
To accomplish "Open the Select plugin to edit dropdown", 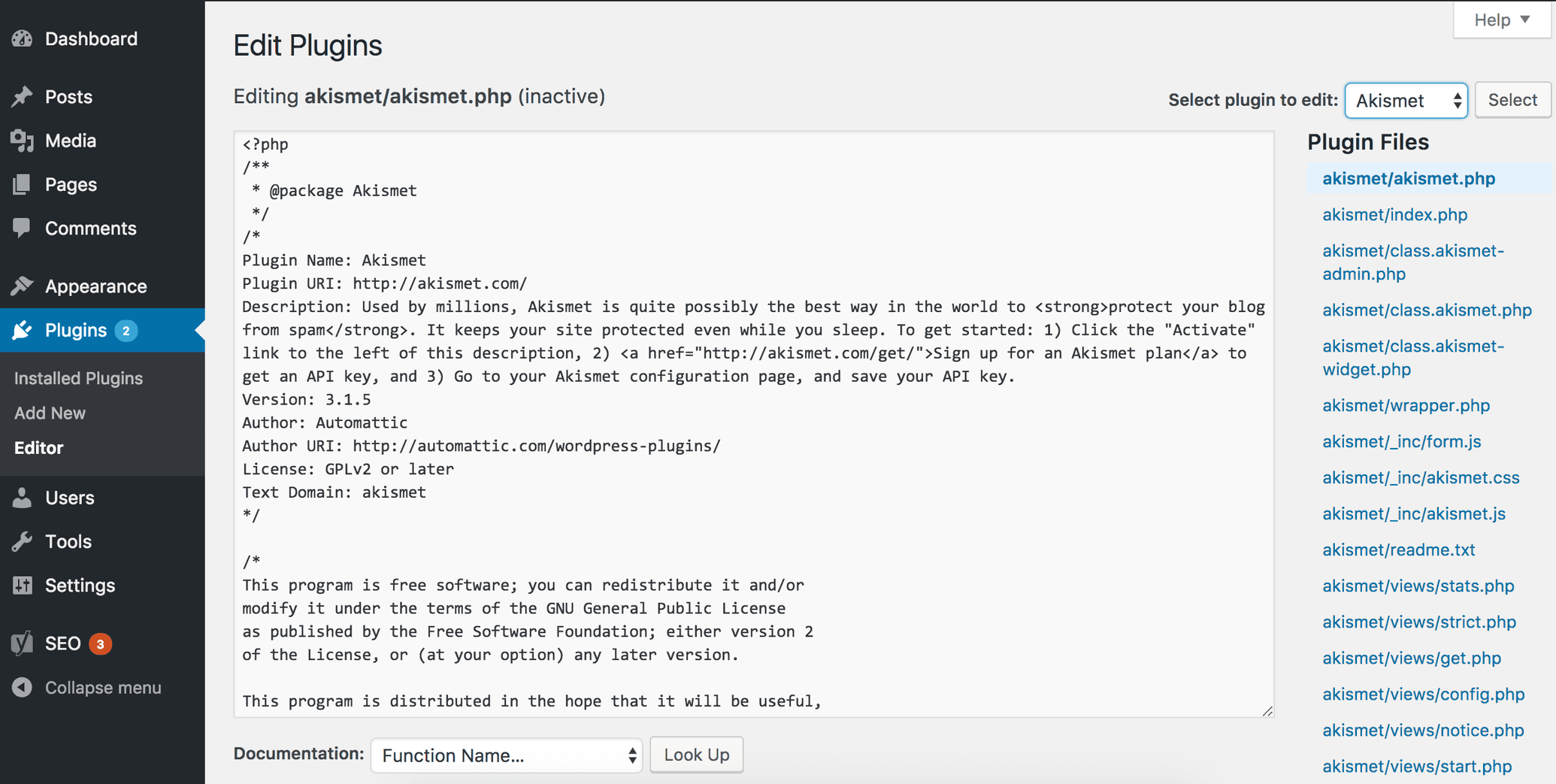I will tap(1405, 100).
